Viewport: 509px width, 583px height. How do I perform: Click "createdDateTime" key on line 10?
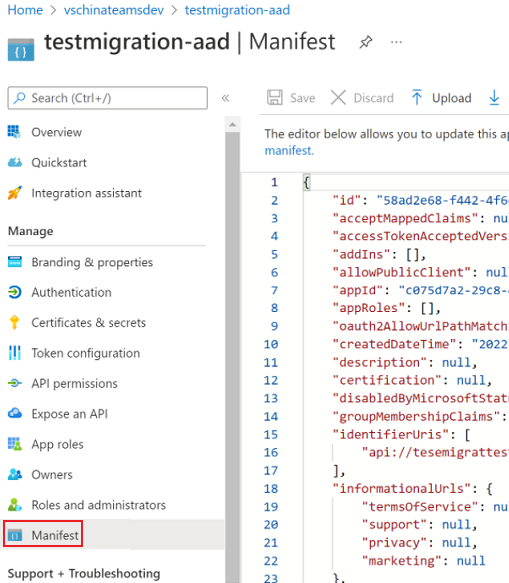394,344
